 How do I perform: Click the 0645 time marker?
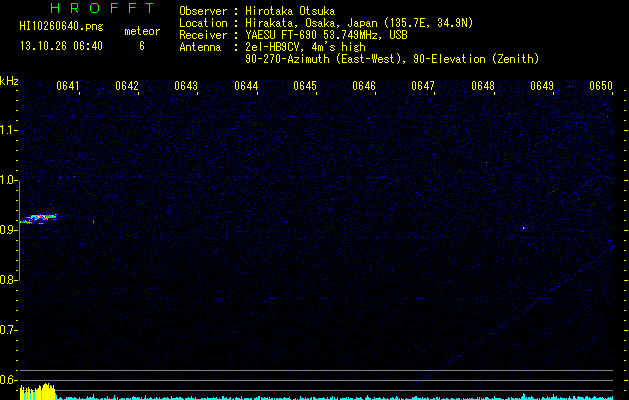[x=305, y=86]
